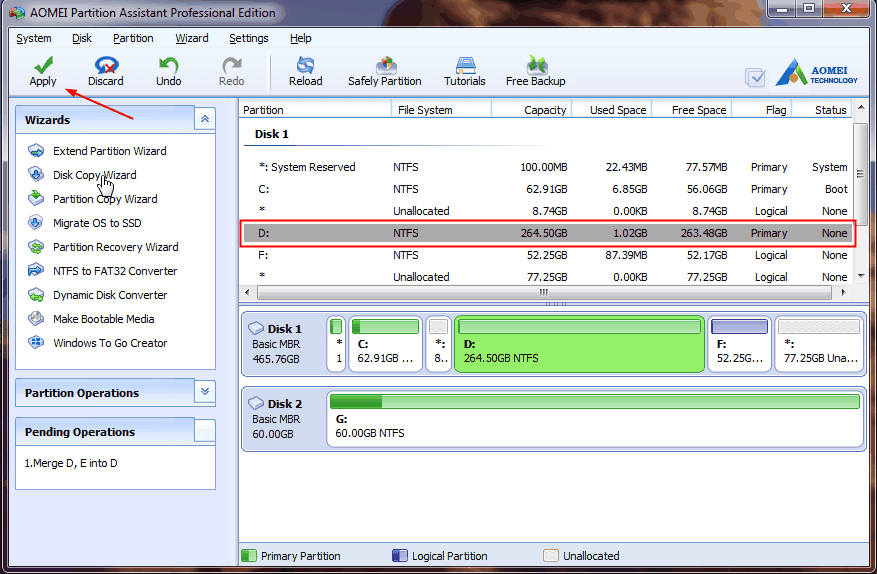
Task: Start the Disk Copy Wizard
Action: click(x=95, y=175)
